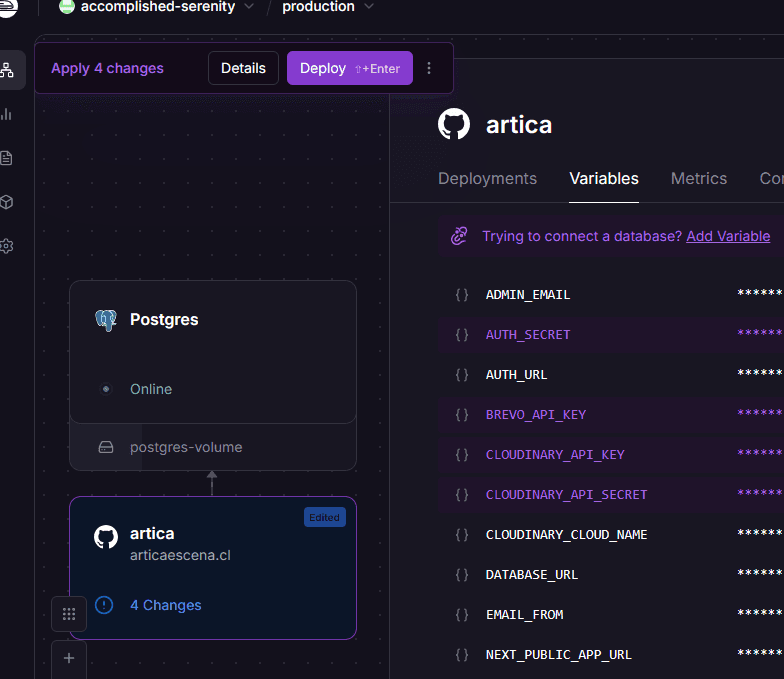784x679 pixels.
Task: Click the Apply 4 changes text
Action: coord(108,68)
